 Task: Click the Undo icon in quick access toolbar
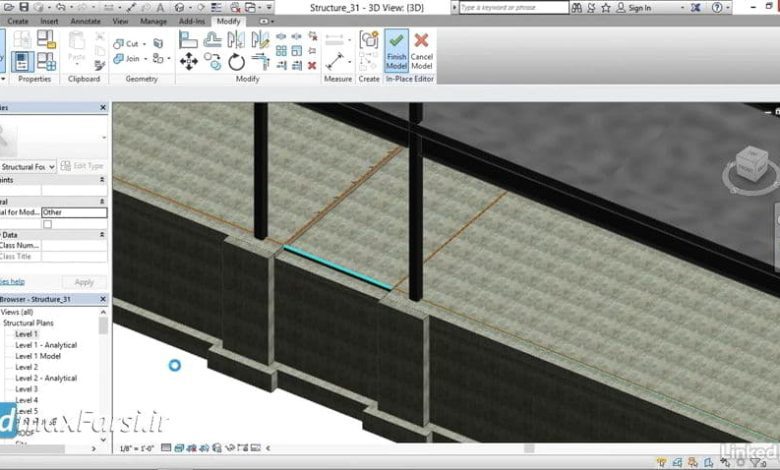(60, 7)
